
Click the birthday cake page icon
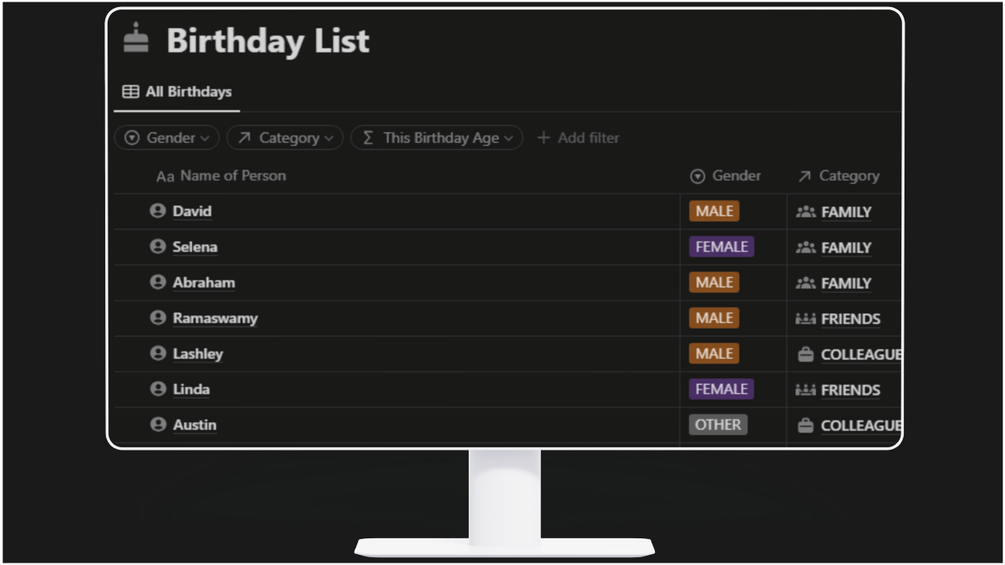tap(136, 39)
